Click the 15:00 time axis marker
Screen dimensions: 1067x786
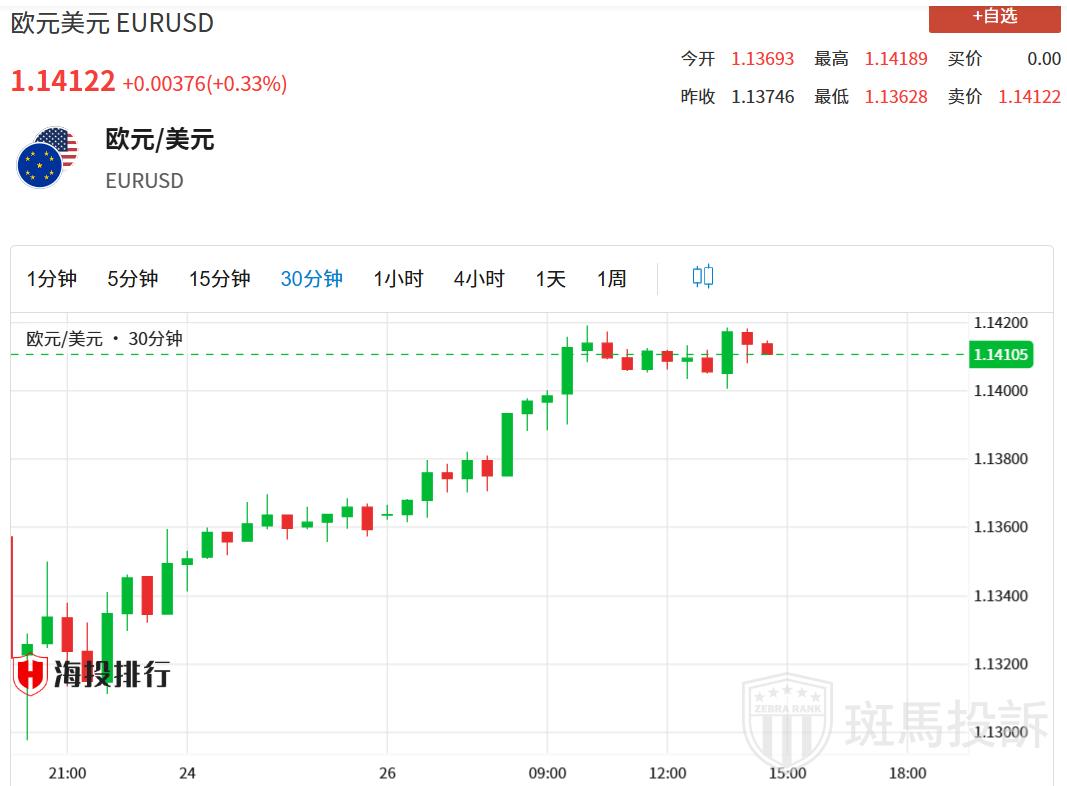tap(787, 773)
